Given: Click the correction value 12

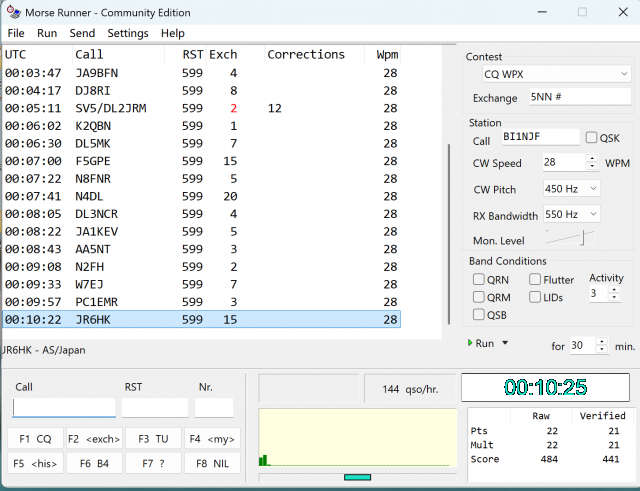Looking at the screenshot, I should click(275, 108).
